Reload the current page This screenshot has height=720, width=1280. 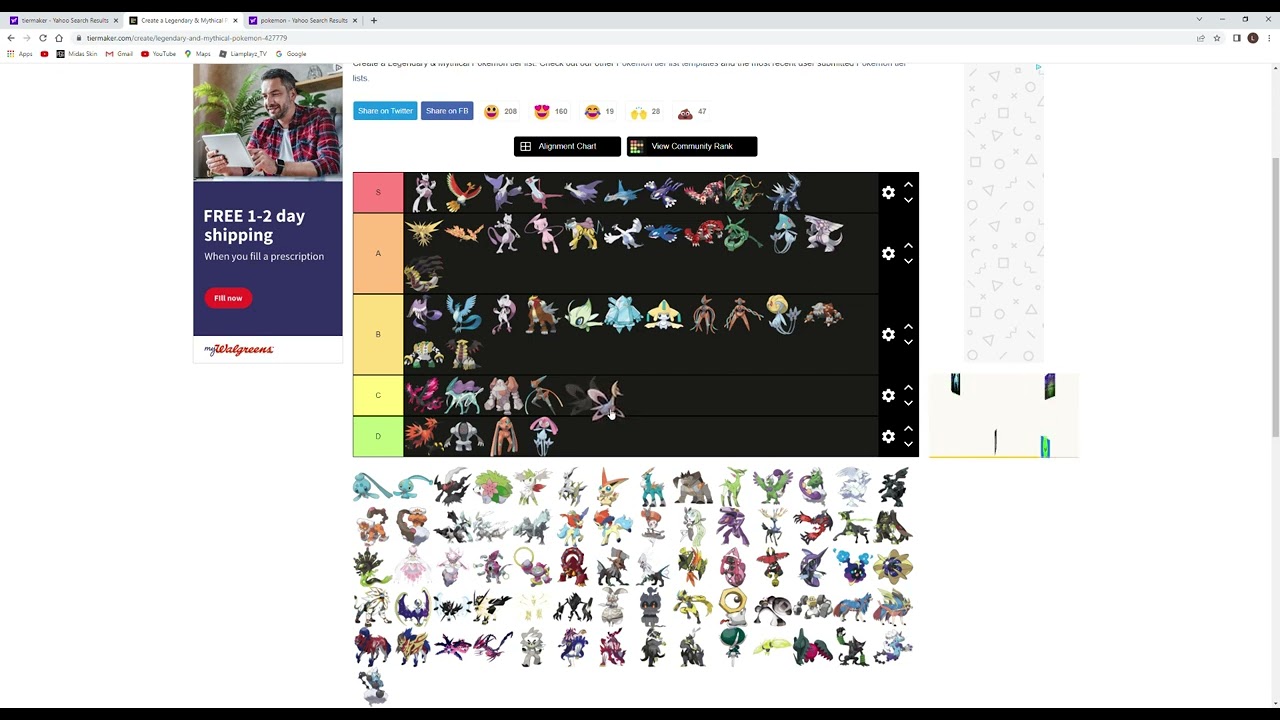43,38
